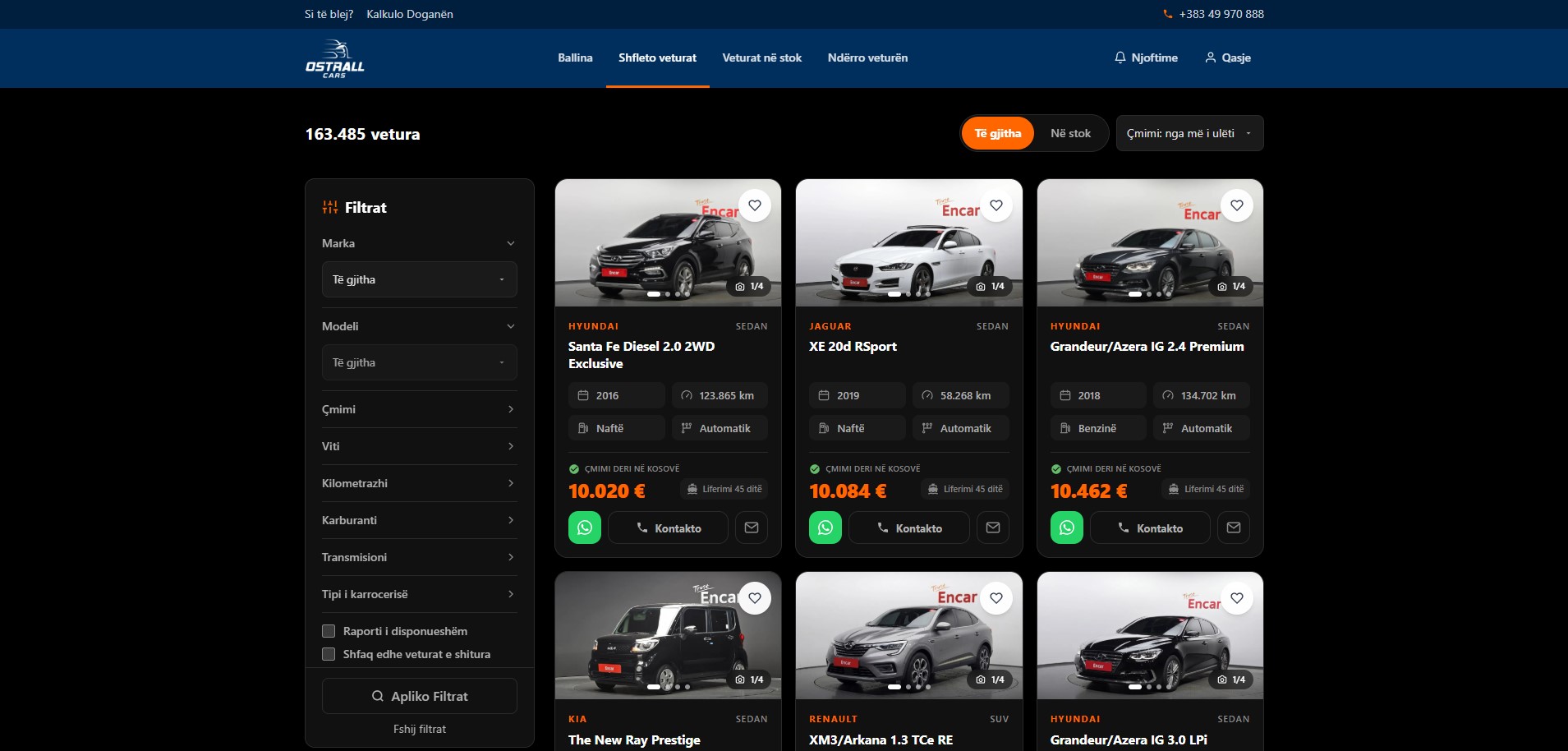The width and height of the screenshot is (1568, 751).
Task: Open WhatsApp for the Santa Fe listing
Action: [x=585, y=528]
